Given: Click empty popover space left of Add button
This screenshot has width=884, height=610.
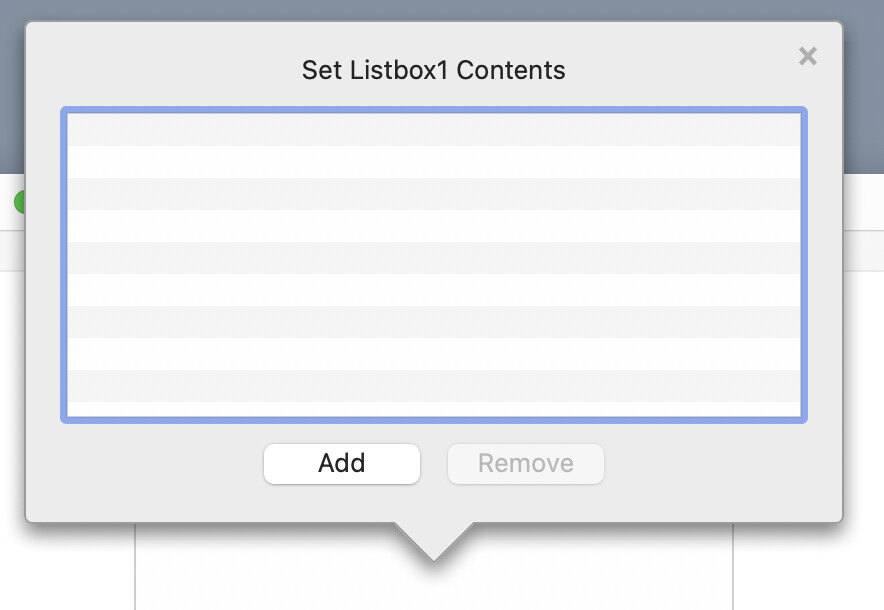Looking at the screenshot, I should coord(150,464).
